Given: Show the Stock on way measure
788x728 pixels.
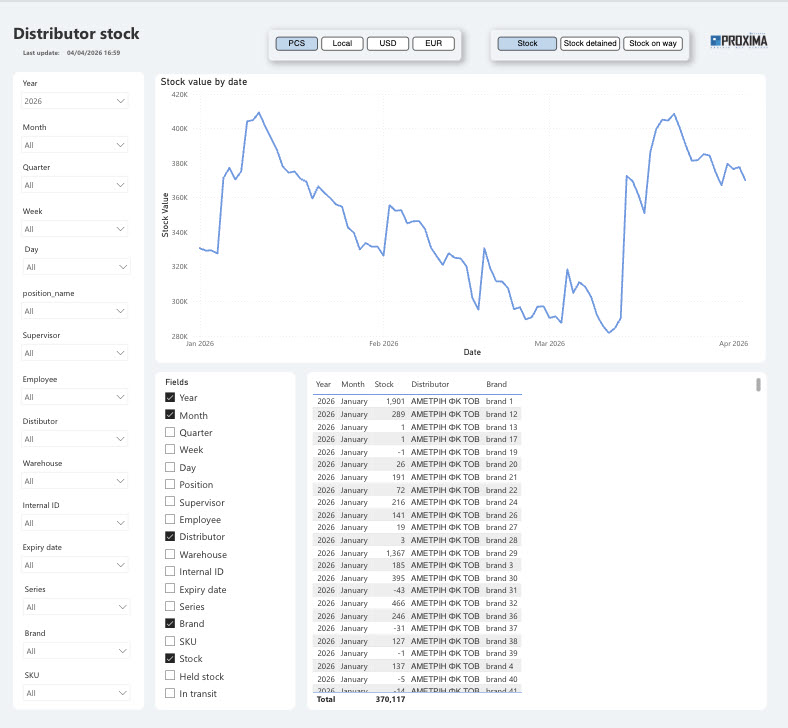Looking at the screenshot, I should (653, 43).
